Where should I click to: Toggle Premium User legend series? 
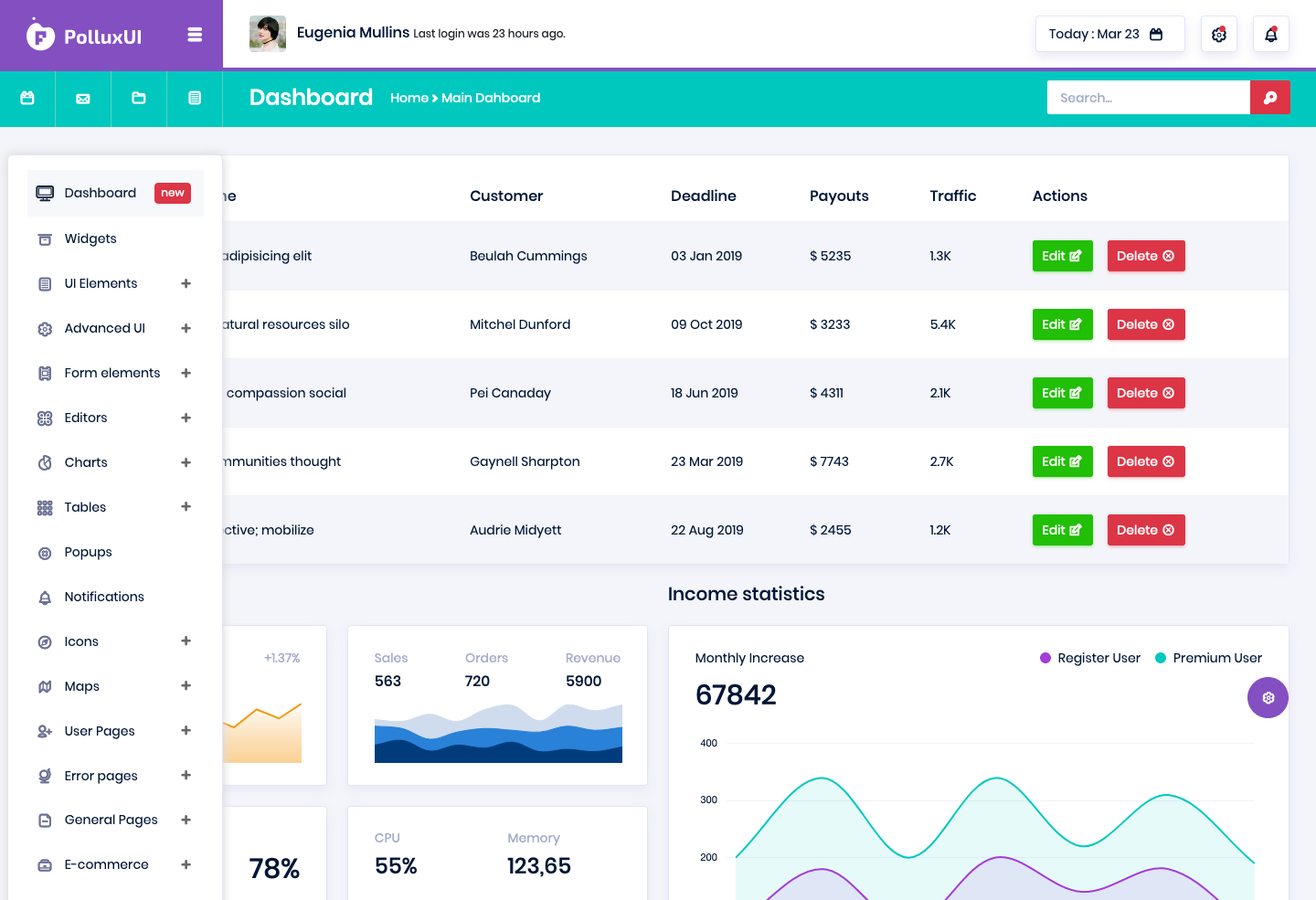coord(1208,658)
